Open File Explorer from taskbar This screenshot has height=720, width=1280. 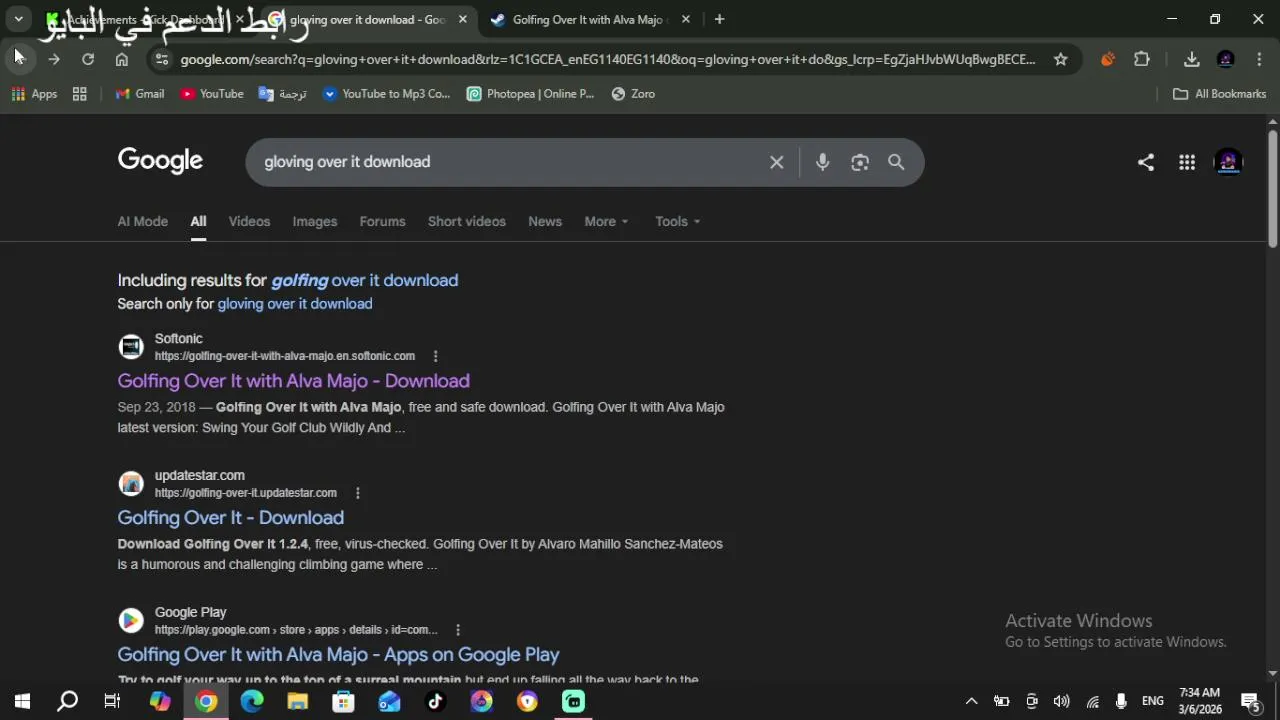[x=297, y=701]
